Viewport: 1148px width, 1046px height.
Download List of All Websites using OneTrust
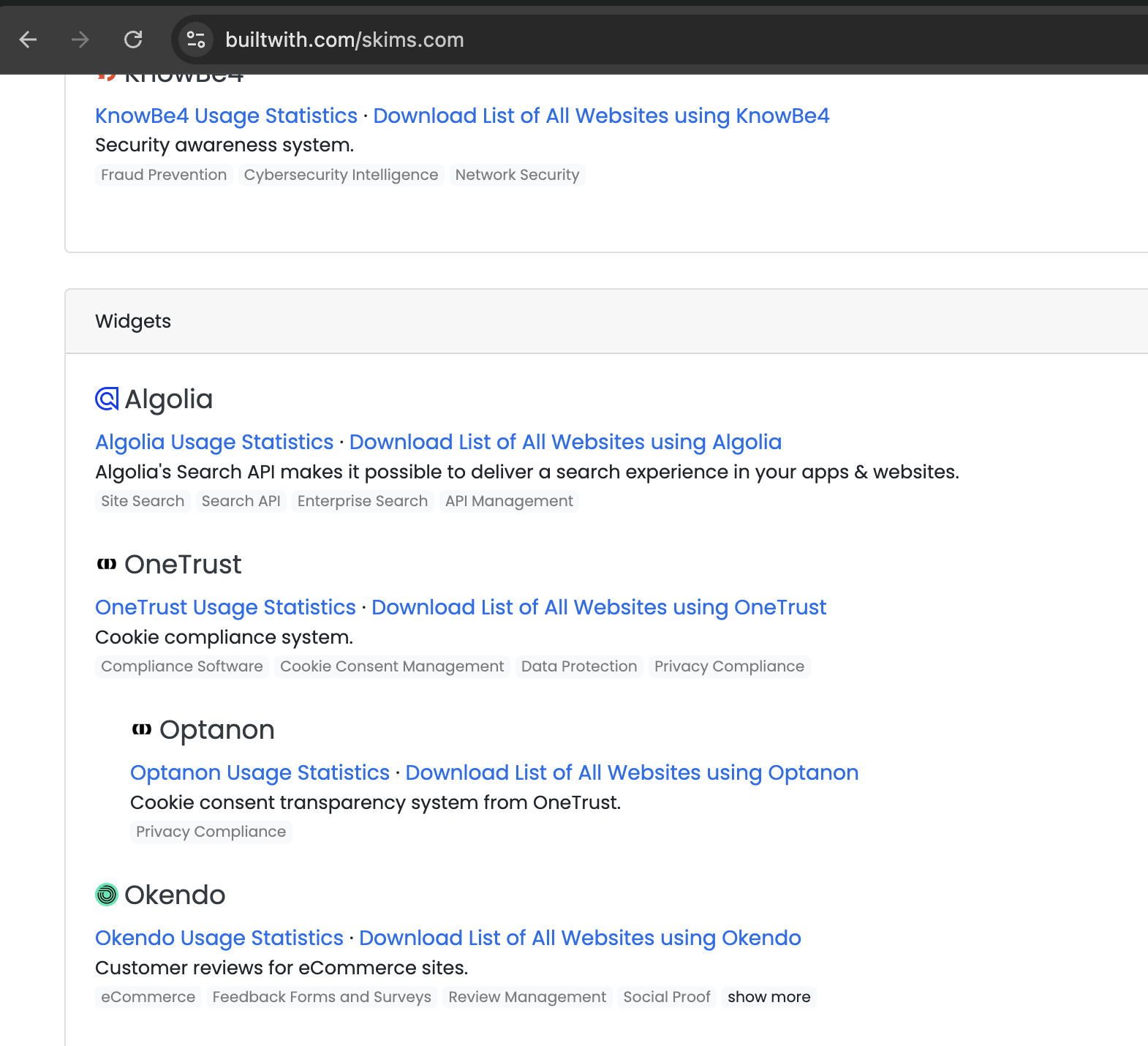click(599, 607)
